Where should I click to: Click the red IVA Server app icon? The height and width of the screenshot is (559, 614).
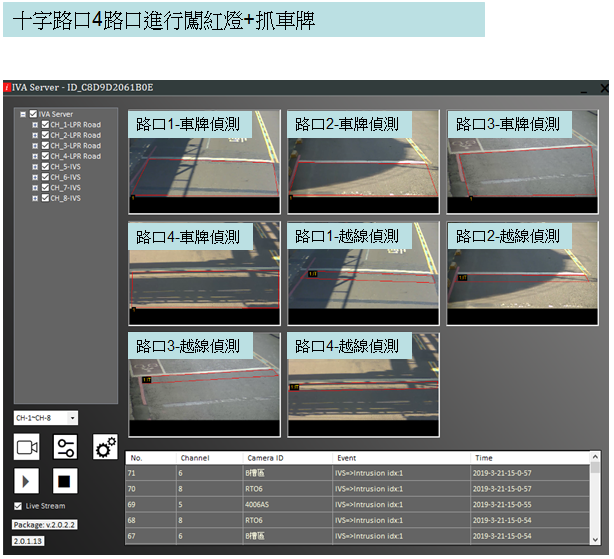tap(8, 90)
